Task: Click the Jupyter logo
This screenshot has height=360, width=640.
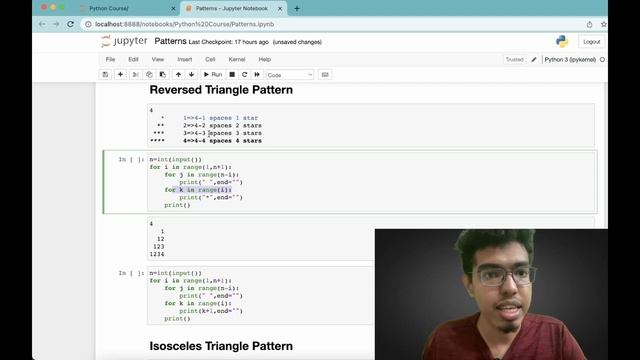Action: click(124, 41)
